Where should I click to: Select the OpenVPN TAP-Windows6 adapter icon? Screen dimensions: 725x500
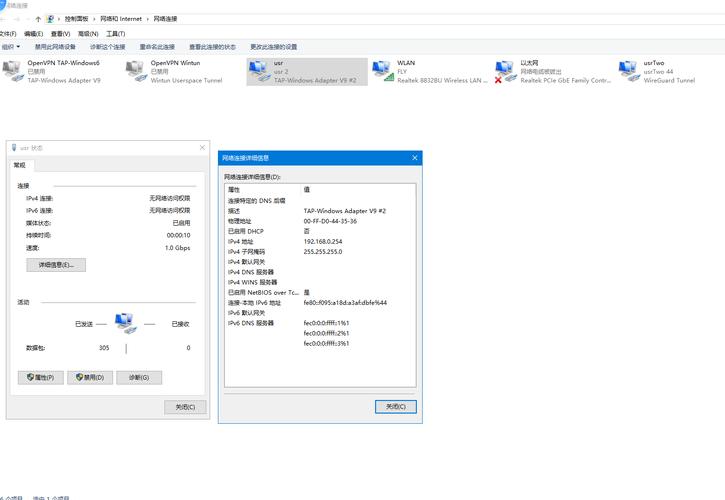(x=13, y=71)
